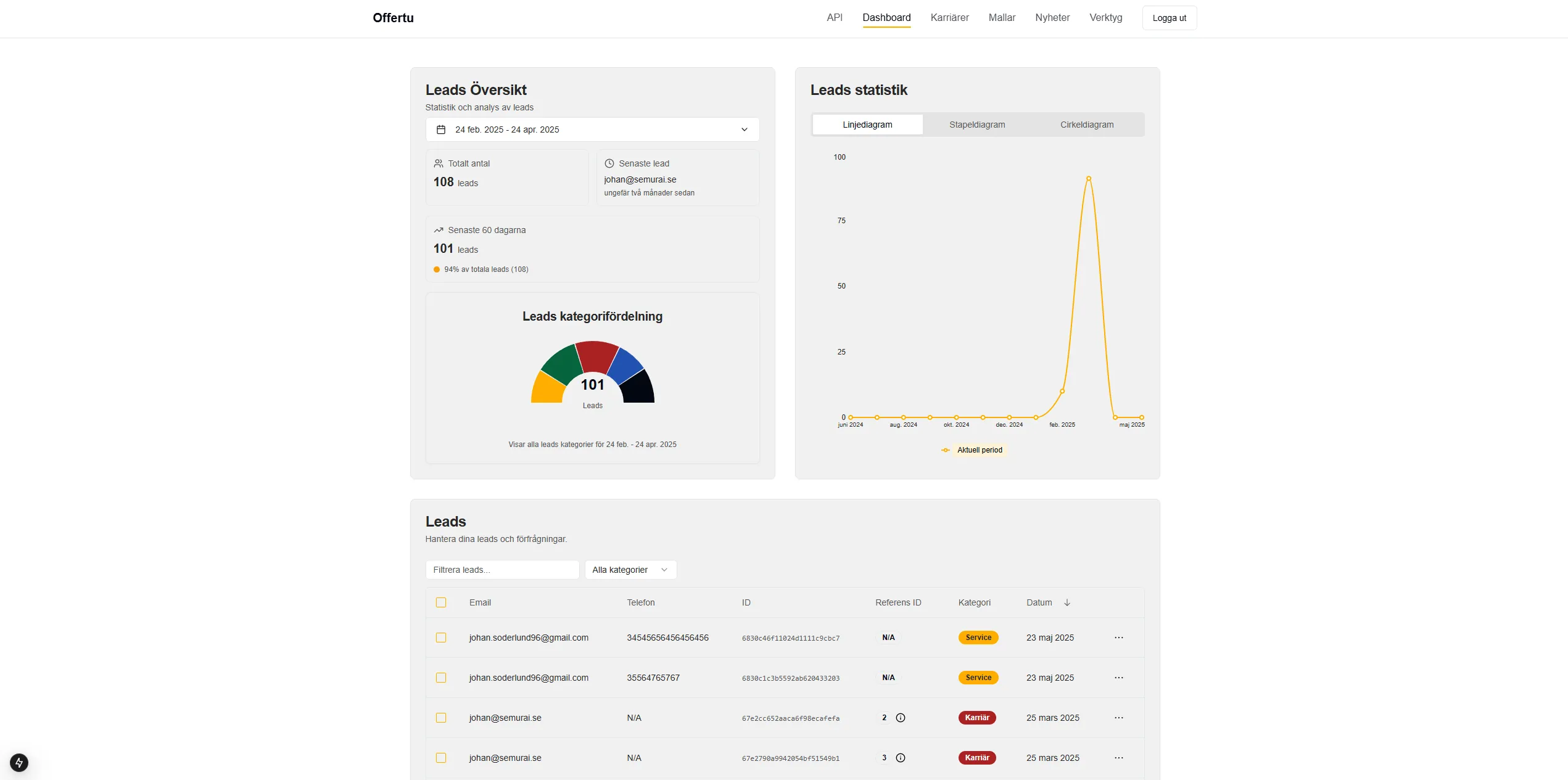Image resolution: width=1568 pixels, height=780 pixels.
Task: Click Service badge in row with phone 34545656456456456
Action: click(x=978, y=638)
